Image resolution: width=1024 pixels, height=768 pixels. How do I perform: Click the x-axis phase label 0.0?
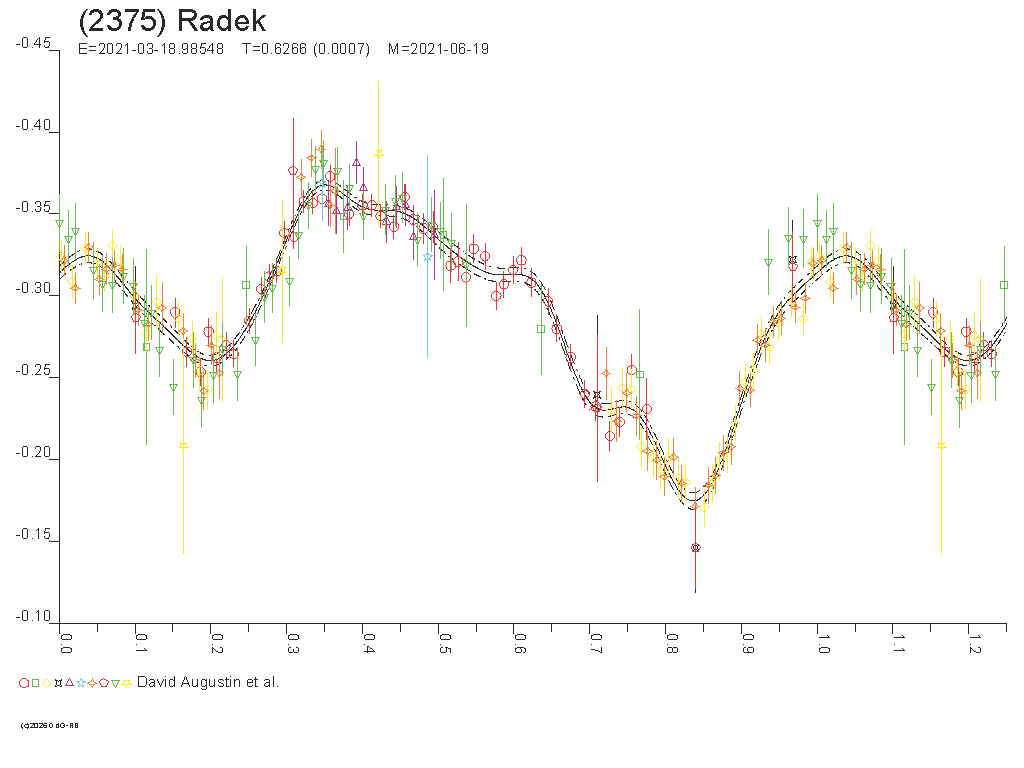[65, 644]
